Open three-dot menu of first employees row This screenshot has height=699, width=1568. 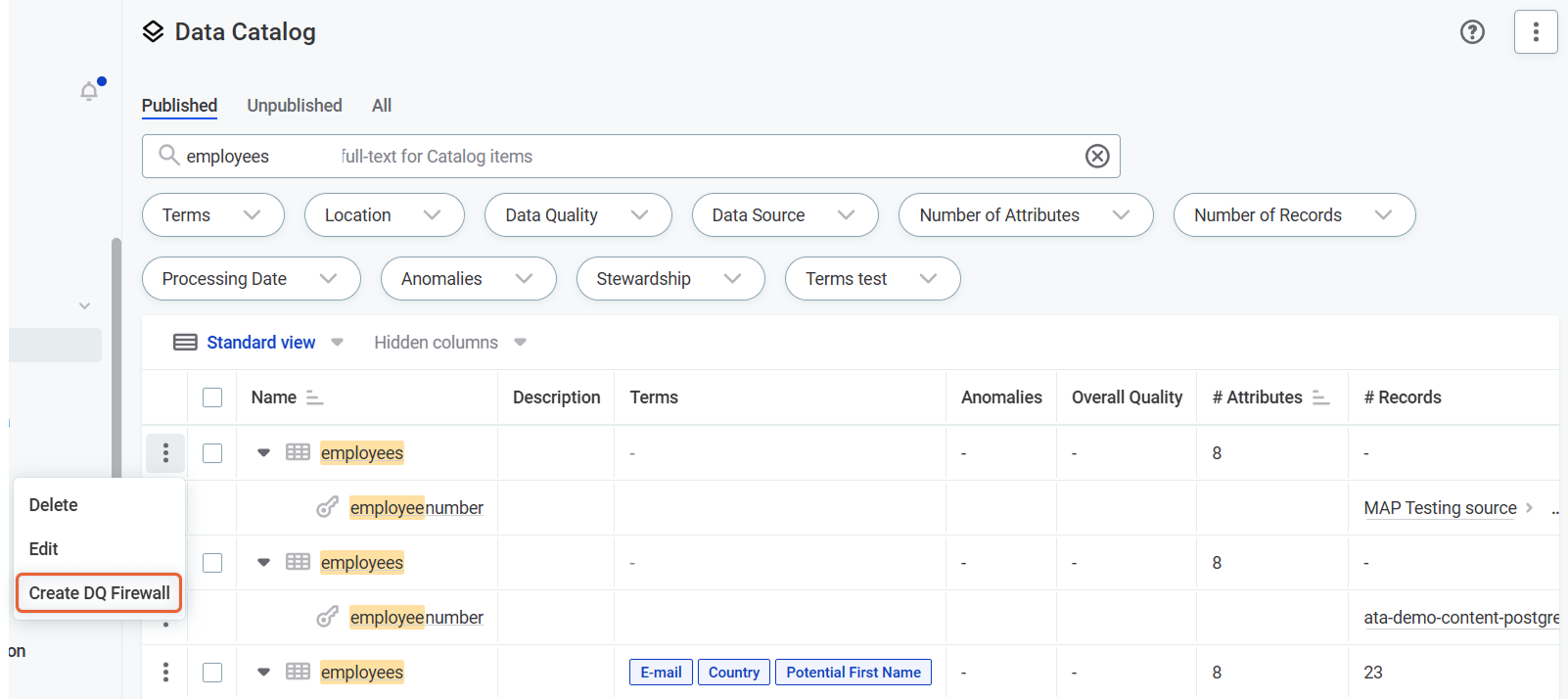tap(165, 453)
